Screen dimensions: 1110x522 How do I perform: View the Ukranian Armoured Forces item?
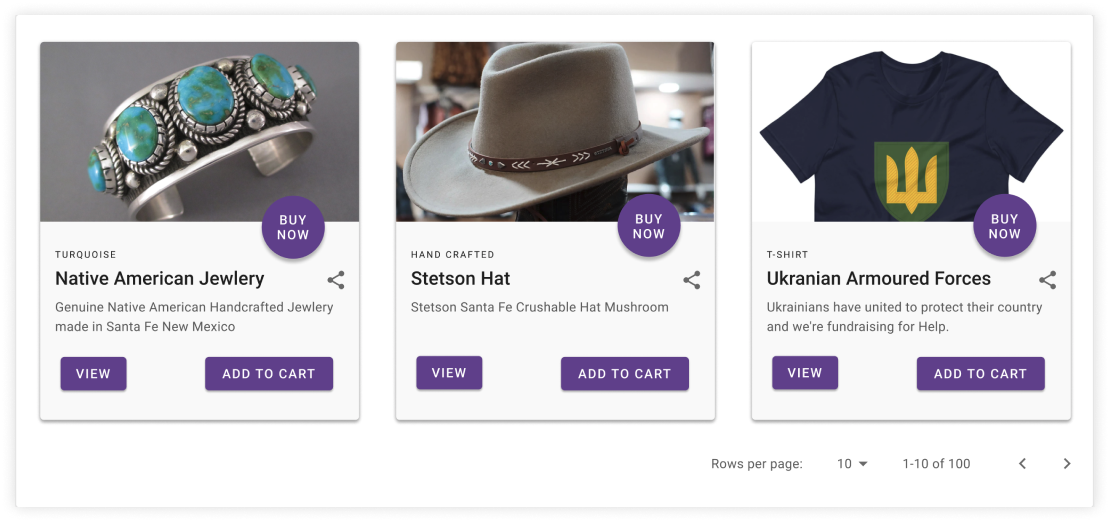[x=805, y=373]
